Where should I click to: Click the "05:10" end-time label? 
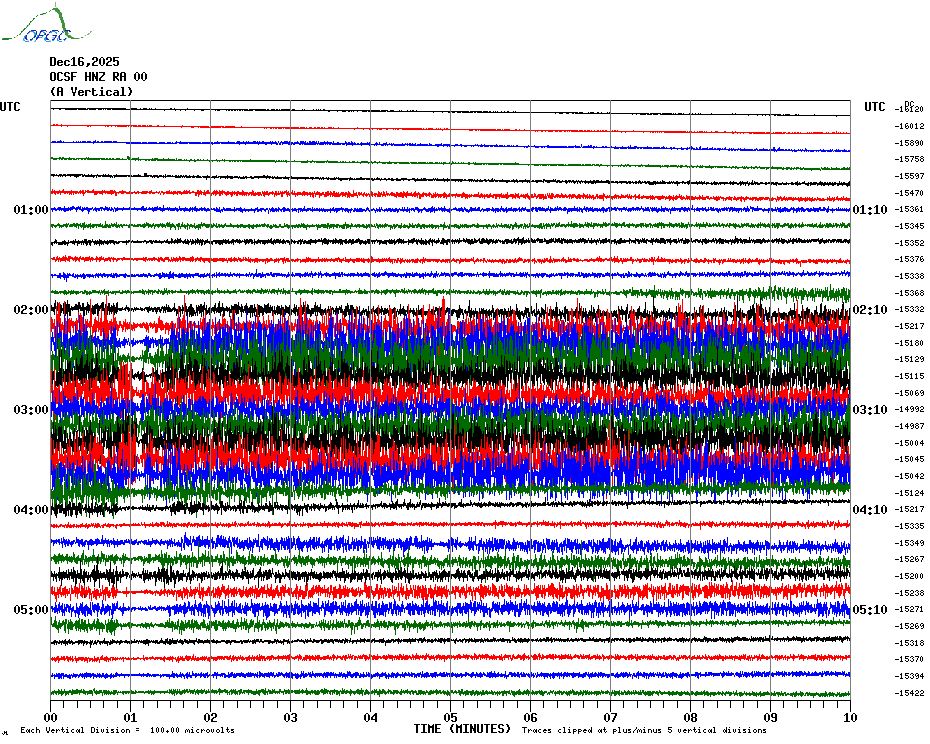(x=870, y=610)
